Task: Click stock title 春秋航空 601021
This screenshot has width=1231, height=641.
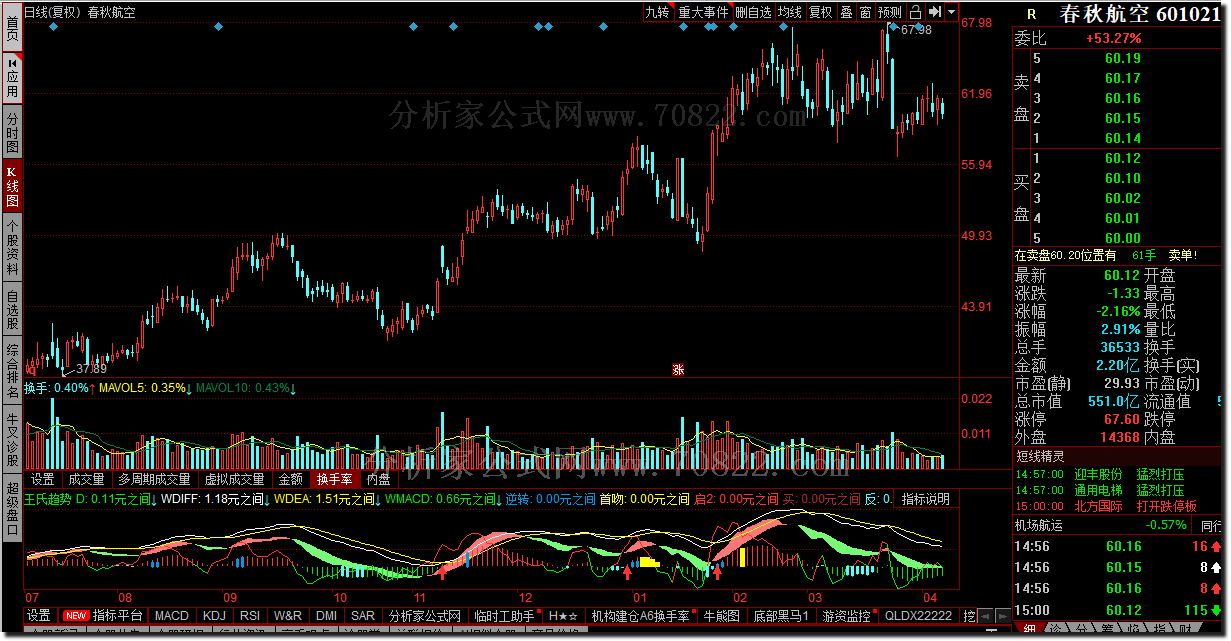Action: [1139, 14]
